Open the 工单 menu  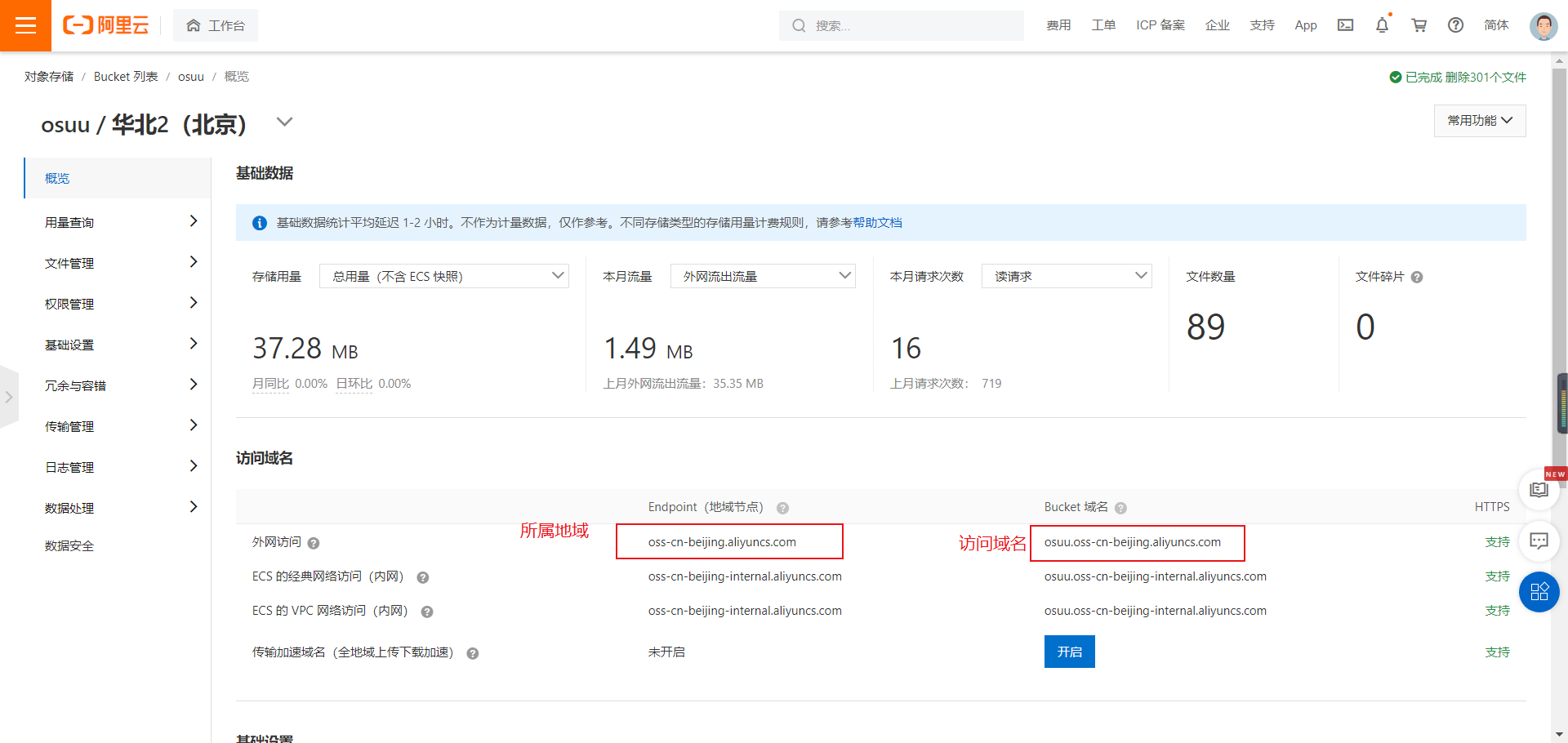[x=1103, y=25]
